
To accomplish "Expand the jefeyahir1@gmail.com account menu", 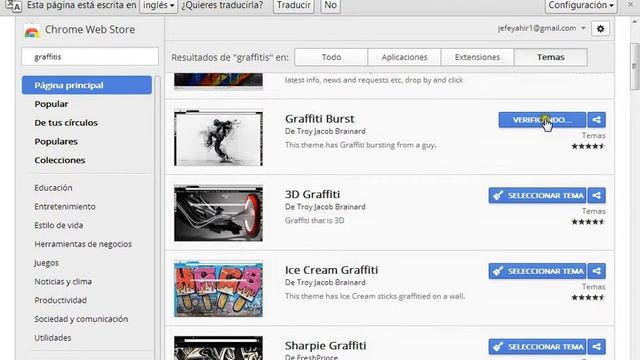I will click(x=542, y=28).
